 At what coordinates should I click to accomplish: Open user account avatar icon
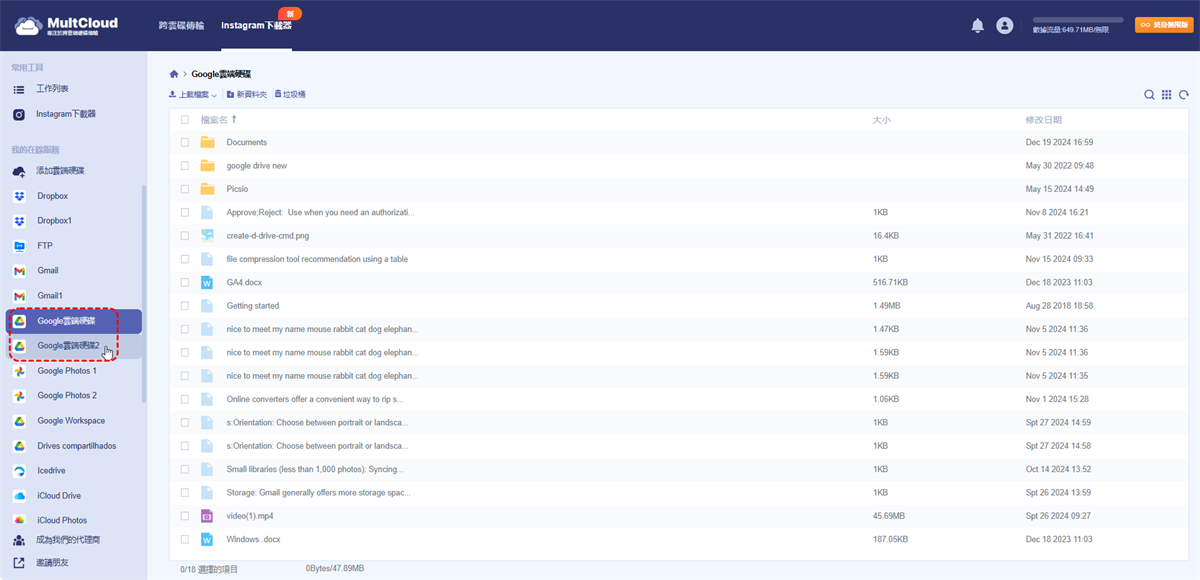tap(1005, 26)
